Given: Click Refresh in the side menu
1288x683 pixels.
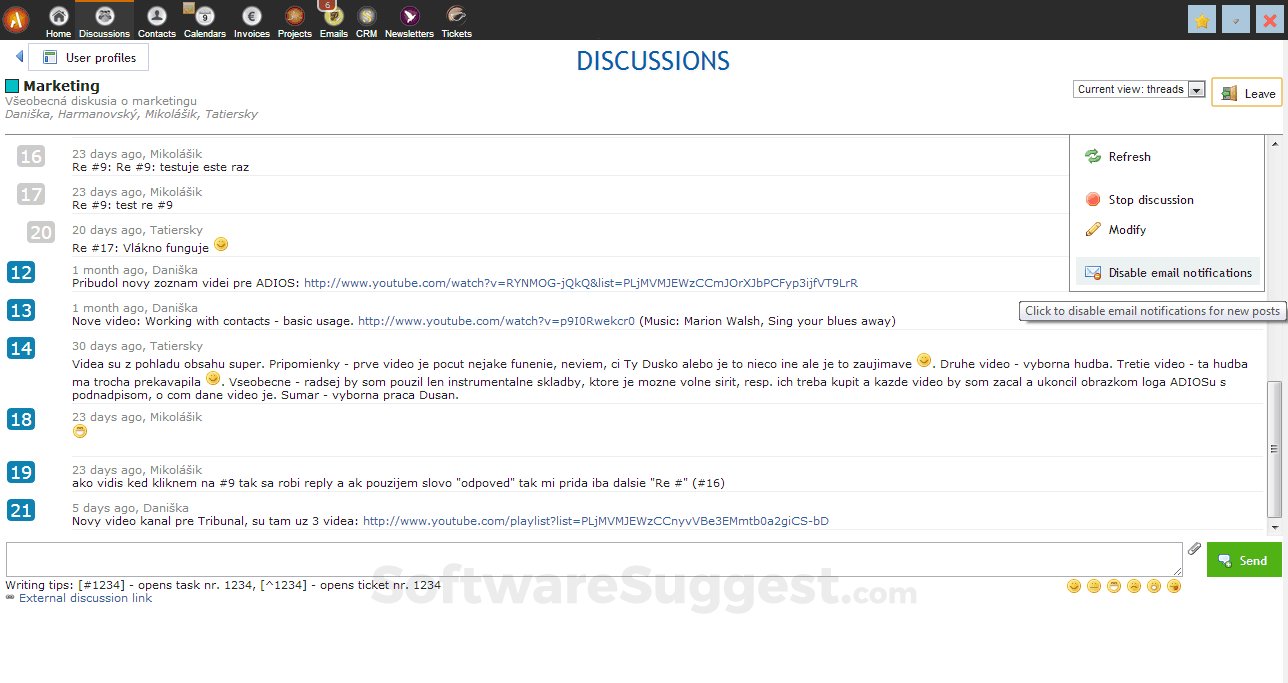Looking at the screenshot, I should click(x=1129, y=157).
